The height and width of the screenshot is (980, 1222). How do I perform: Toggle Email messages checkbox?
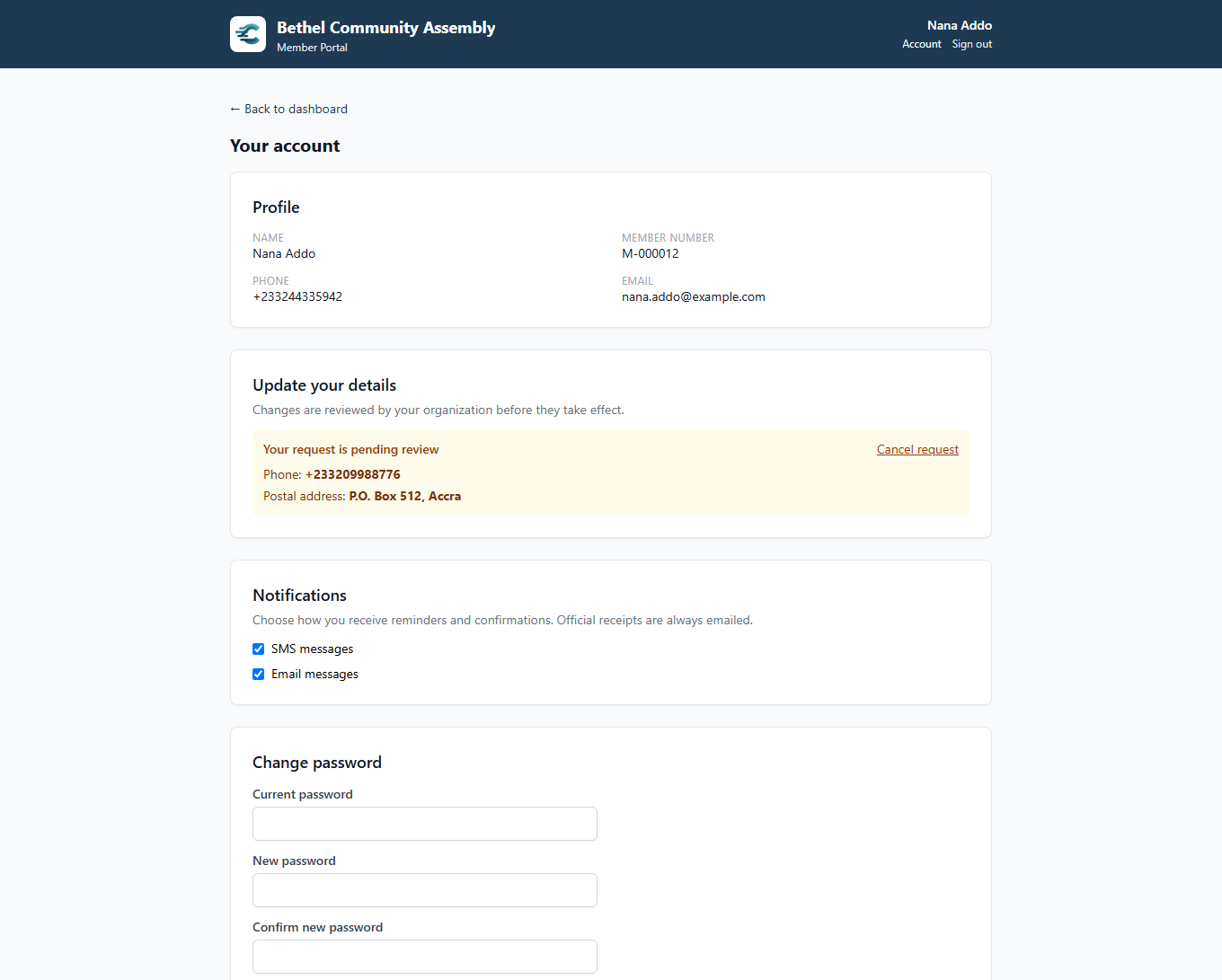click(x=259, y=674)
